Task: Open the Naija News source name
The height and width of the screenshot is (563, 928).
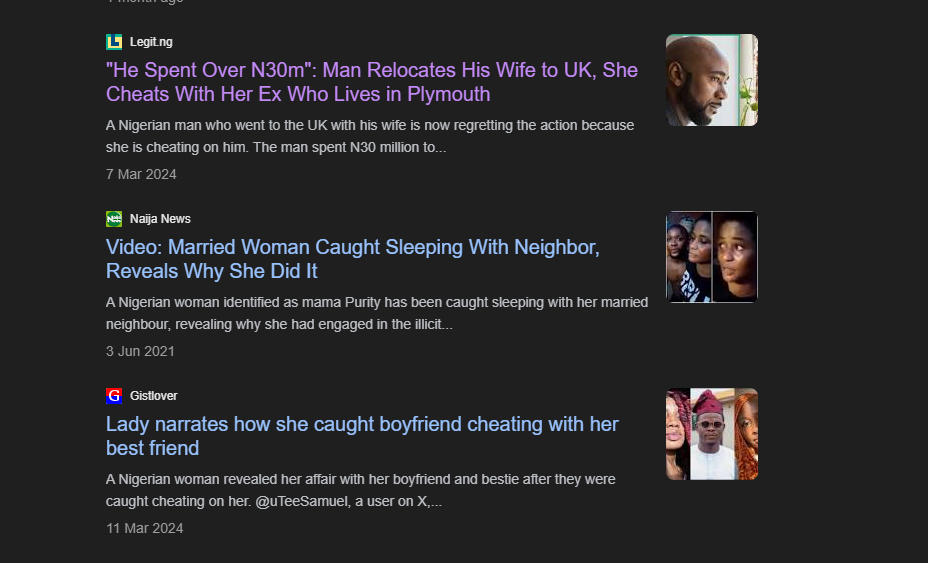Action: (160, 219)
